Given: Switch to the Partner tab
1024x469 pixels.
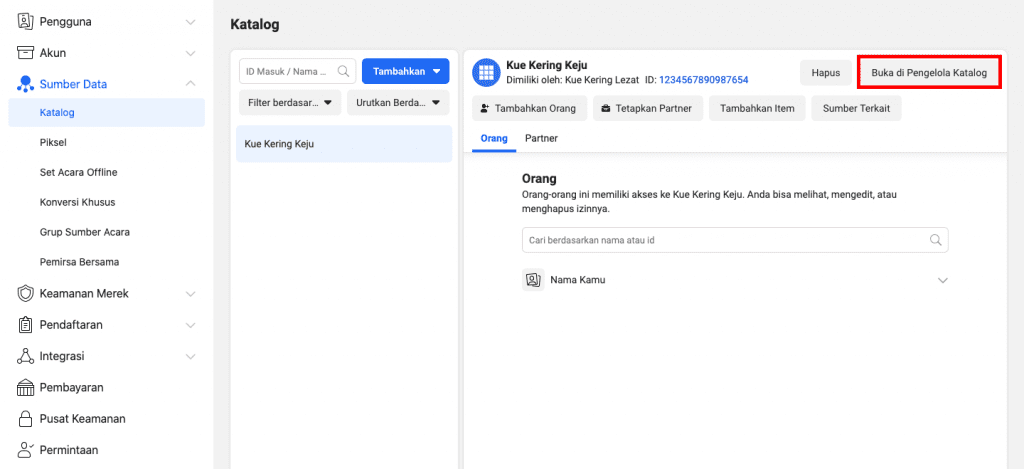Looking at the screenshot, I should tap(541, 138).
